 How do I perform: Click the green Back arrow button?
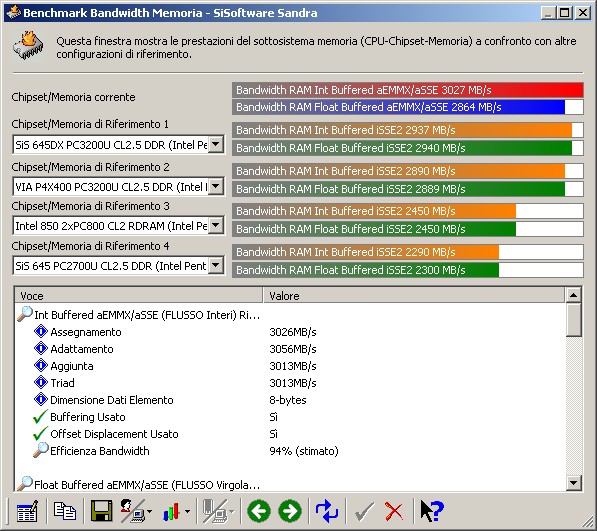(259, 511)
